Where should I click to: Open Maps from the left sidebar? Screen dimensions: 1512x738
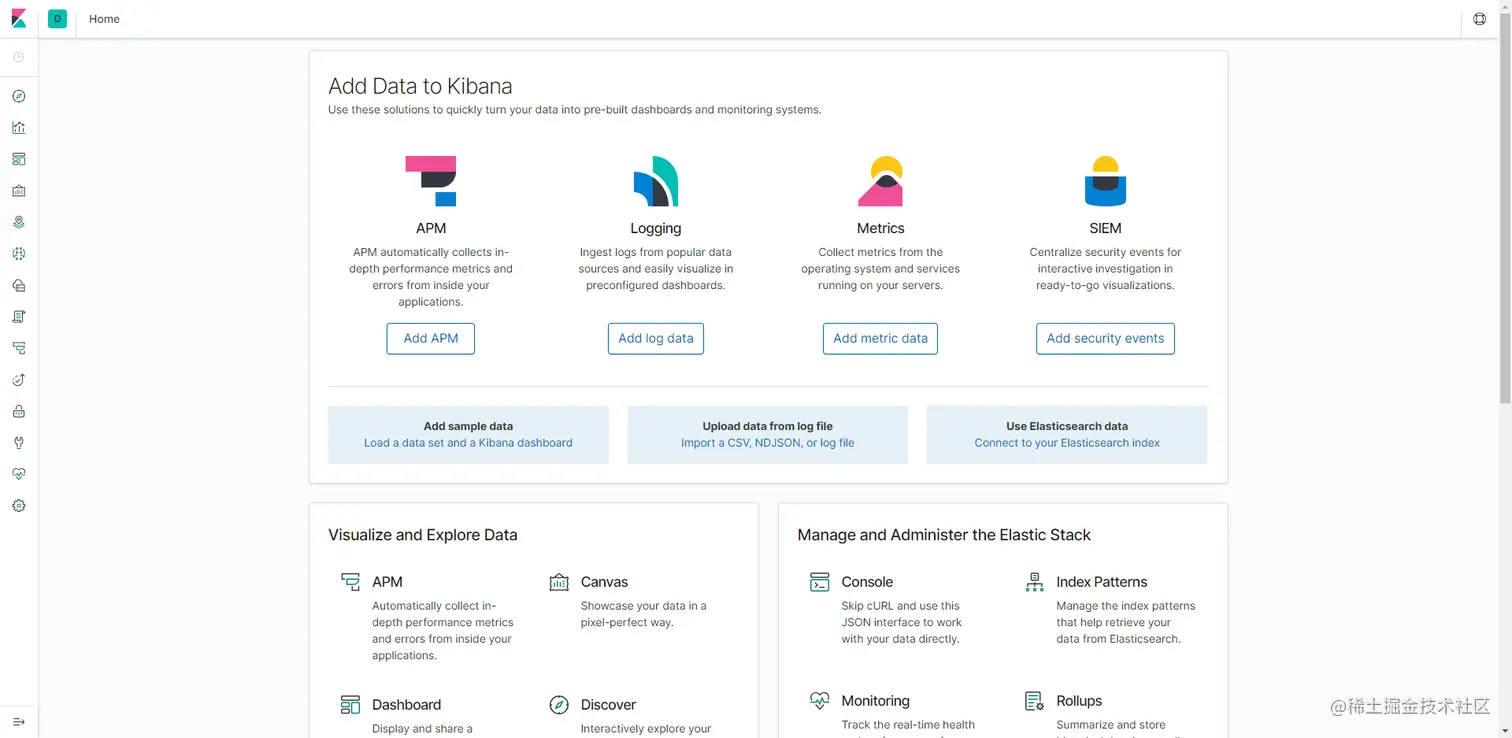coord(19,222)
